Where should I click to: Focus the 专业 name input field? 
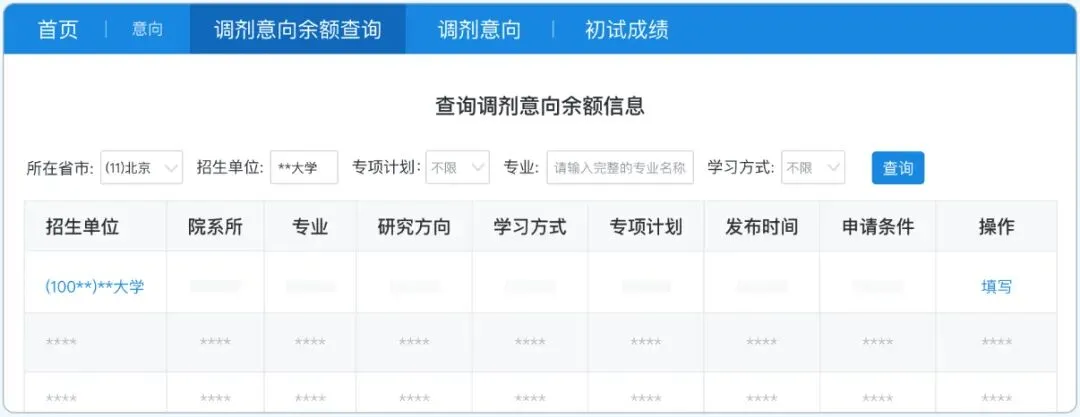tap(620, 167)
